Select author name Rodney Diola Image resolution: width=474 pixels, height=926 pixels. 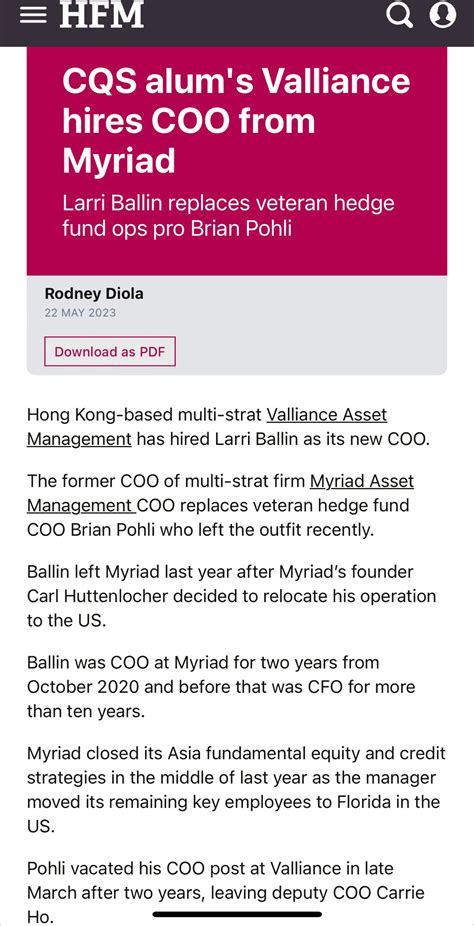coord(94,294)
